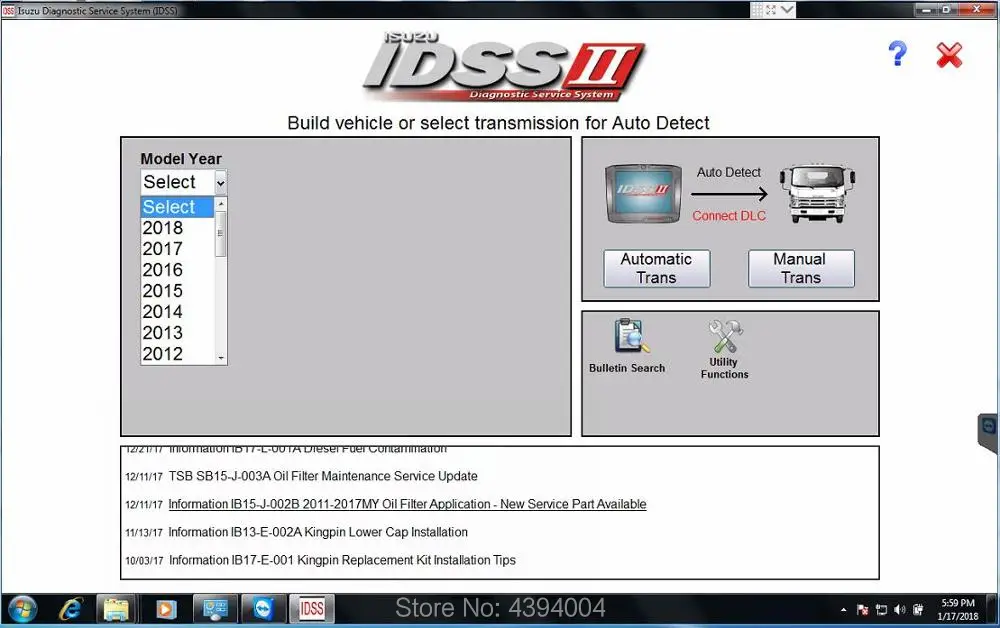Click the IDSS II tablet device image
The height and width of the screenshot is (628, 1000).
point(643,193)
